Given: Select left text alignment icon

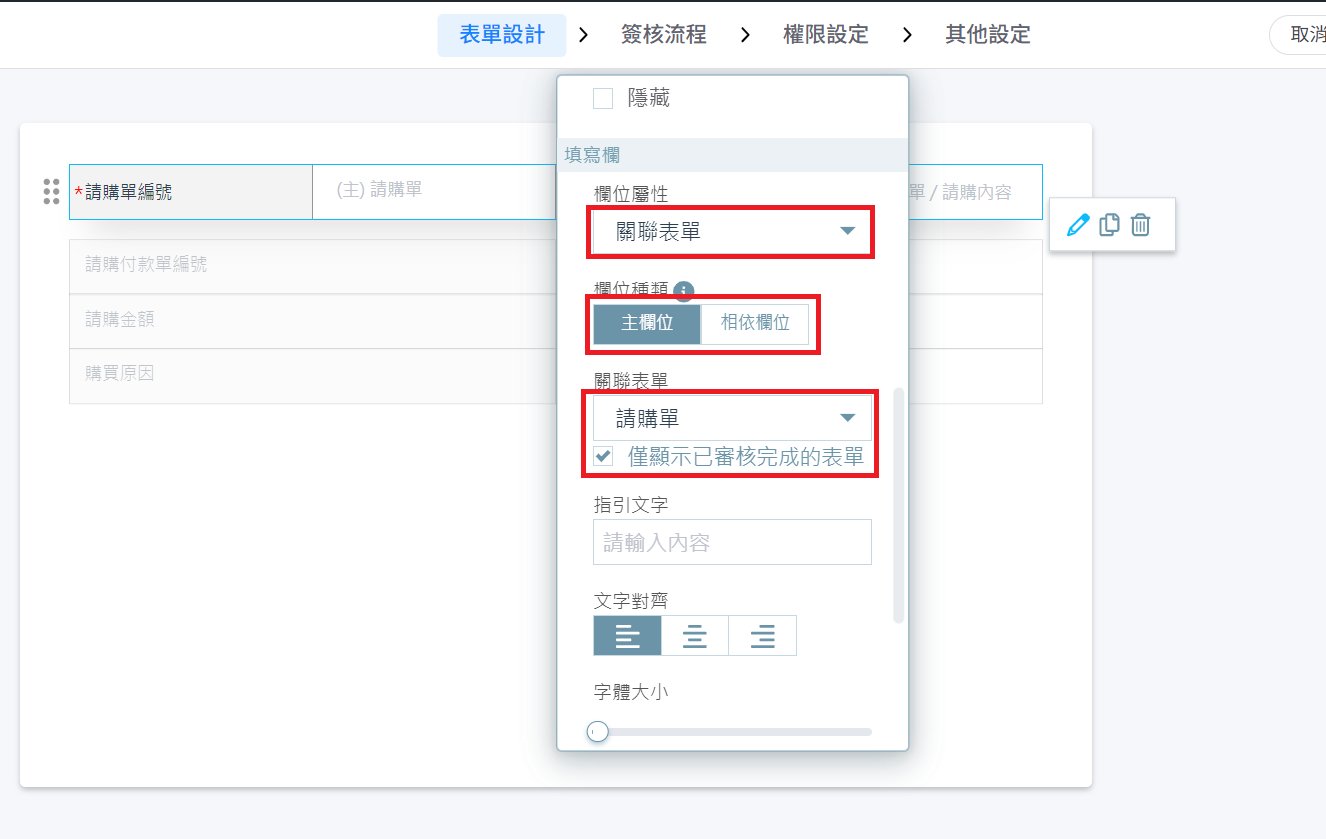Looking at the screenshot, I should tap(627, 635).
